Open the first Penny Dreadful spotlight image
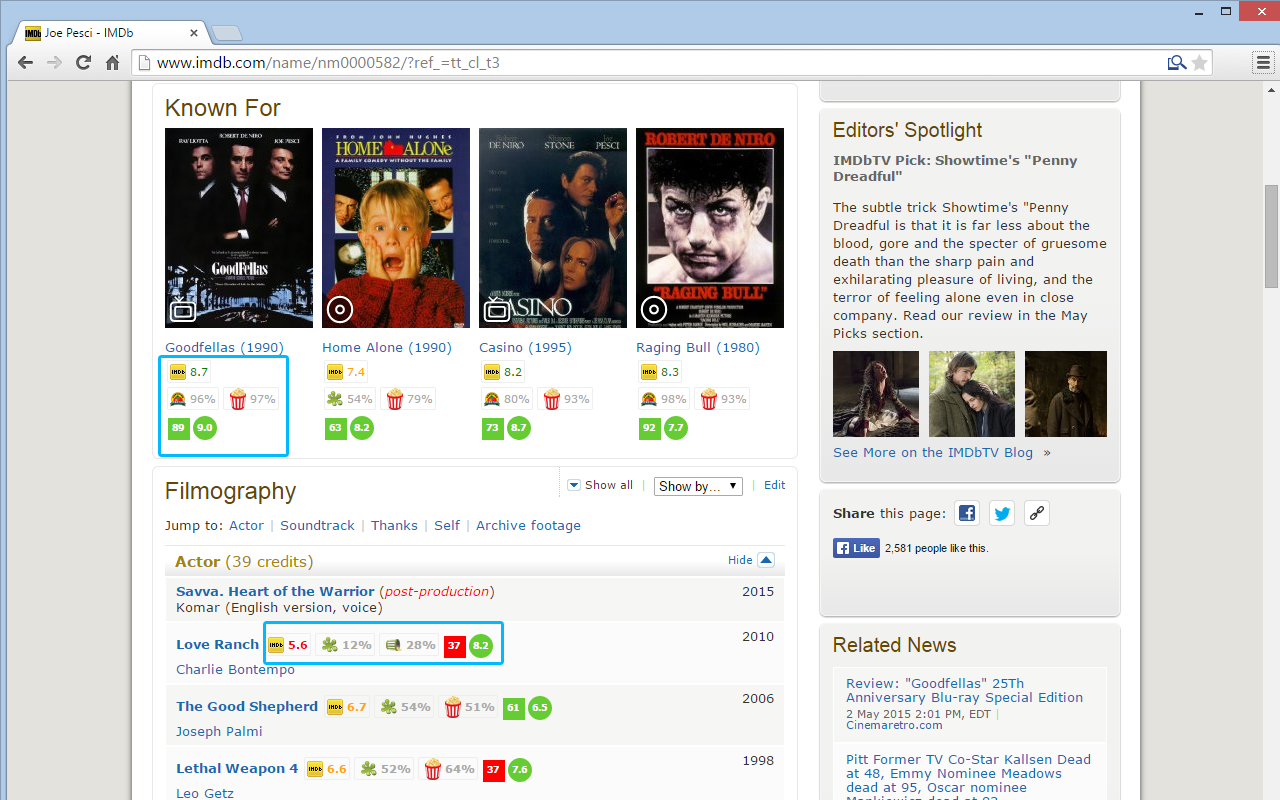This screenshot has width=1280, height=800. tap(876, 394)
